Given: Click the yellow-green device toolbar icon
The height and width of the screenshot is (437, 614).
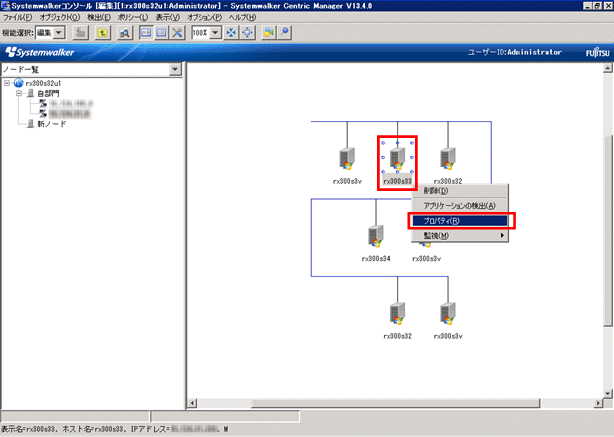Looking at the screenshot, I should (x=269, y=33).
